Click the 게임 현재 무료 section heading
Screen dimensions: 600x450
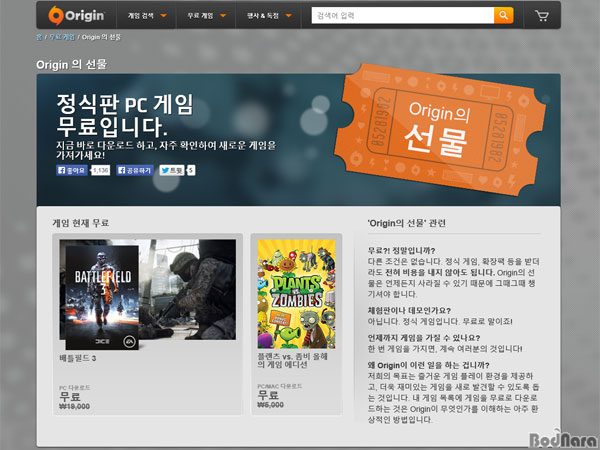click(81, 223)
